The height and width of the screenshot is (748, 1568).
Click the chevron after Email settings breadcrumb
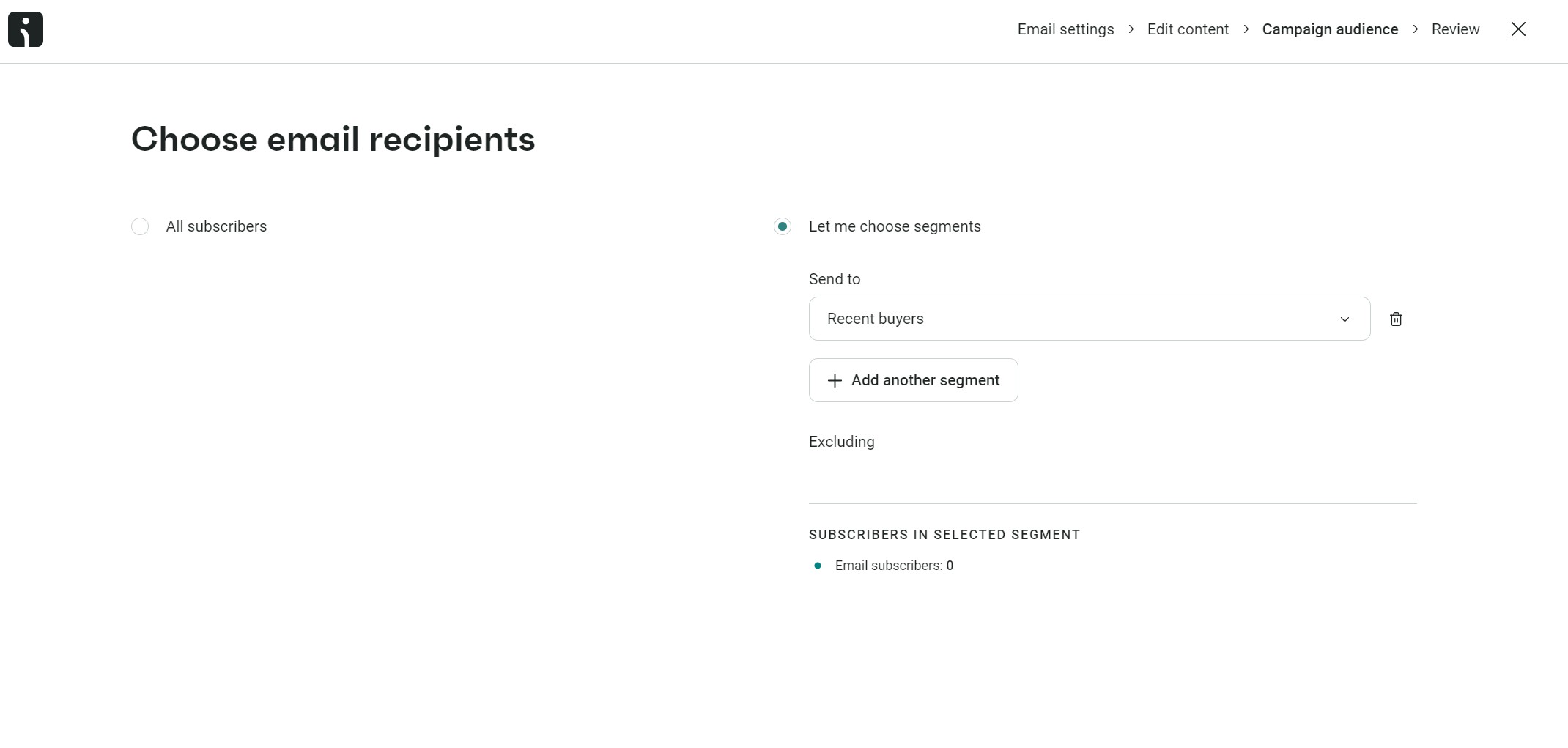[1131, 29]
